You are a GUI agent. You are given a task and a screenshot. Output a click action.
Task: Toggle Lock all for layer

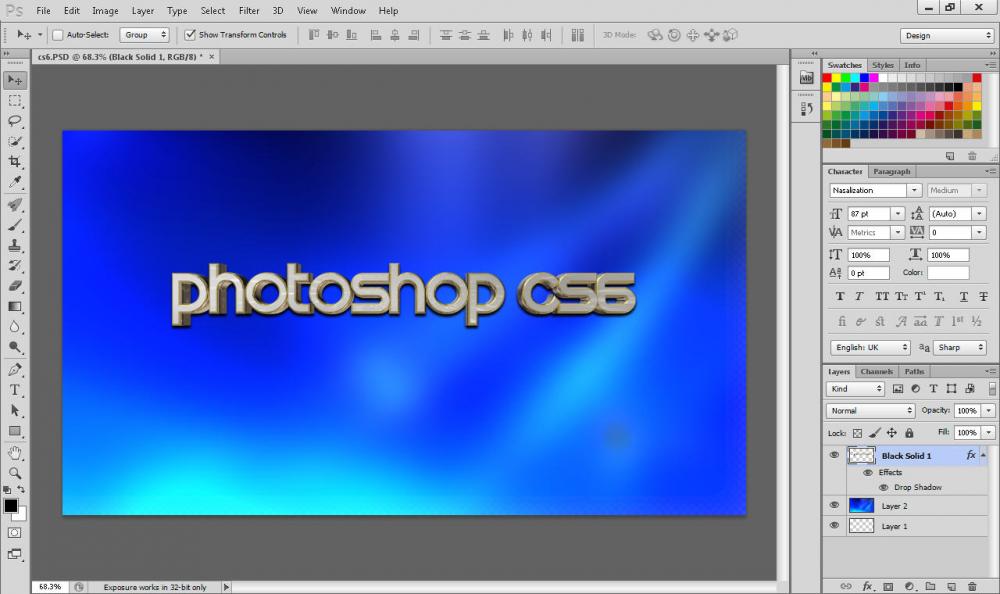tap(909, 433)
